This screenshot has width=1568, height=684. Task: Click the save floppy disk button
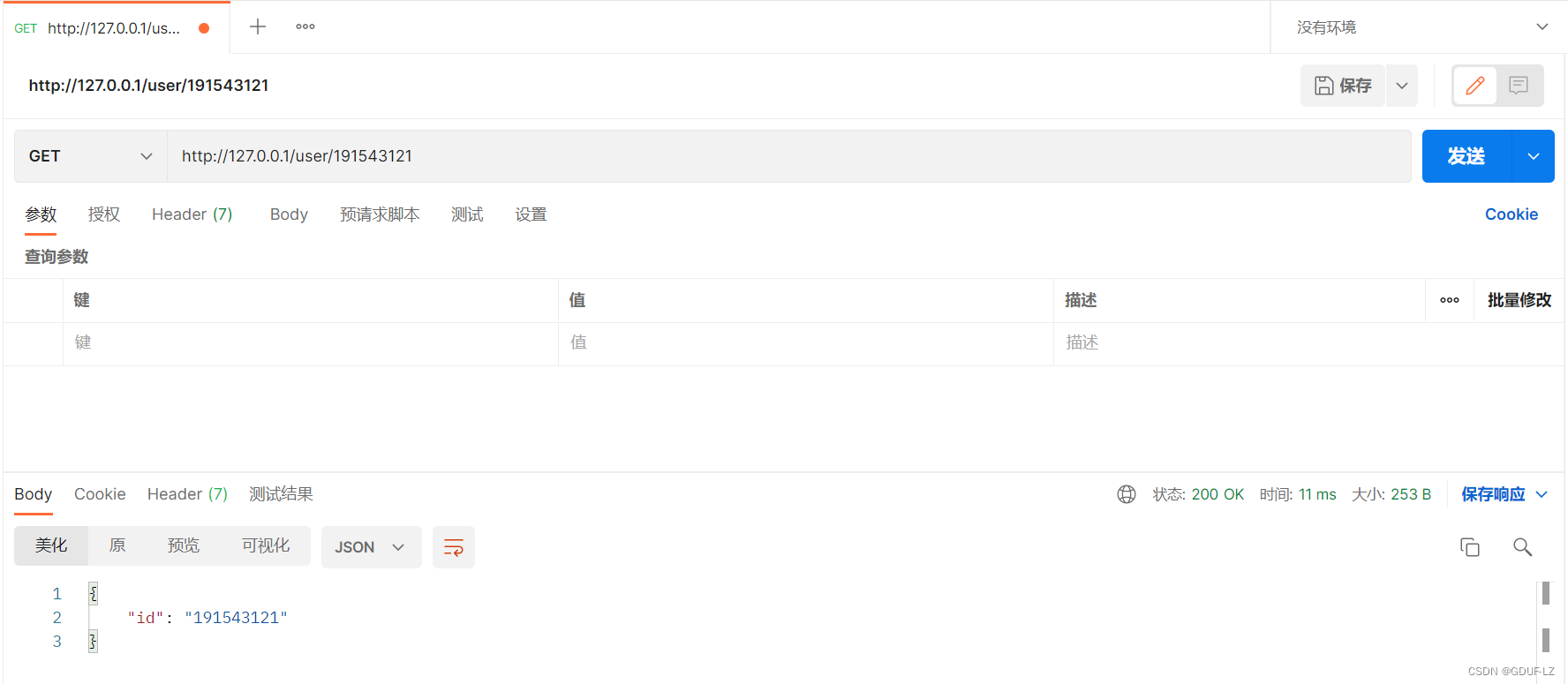pos(1342,86)
